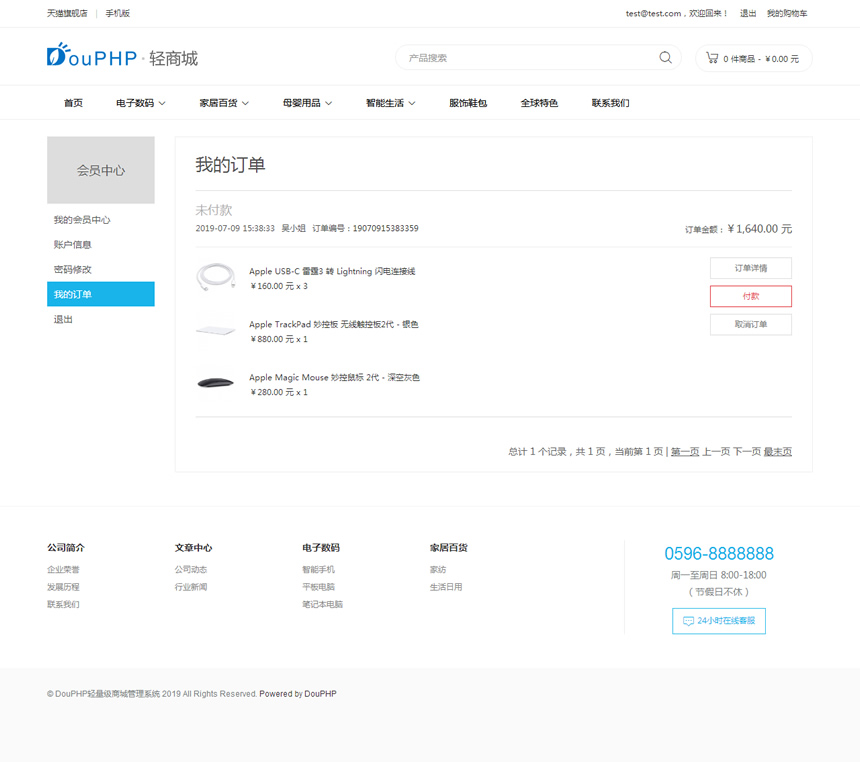Expand the 家居百货 dropdown arrow
This screenshot has height=762, width=860.
(x=246, y=103)
